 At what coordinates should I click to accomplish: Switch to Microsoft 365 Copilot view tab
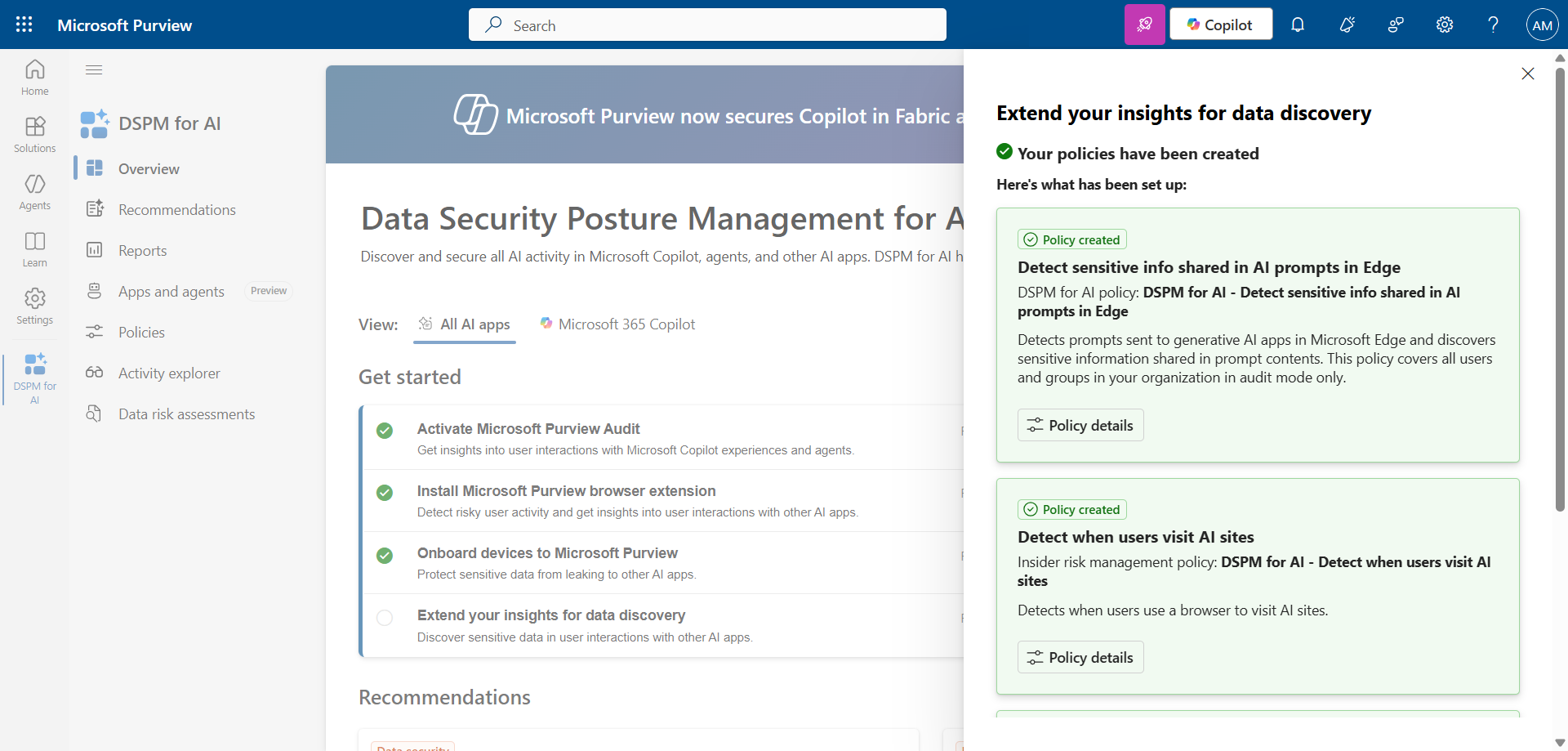(x=617, y=324)
